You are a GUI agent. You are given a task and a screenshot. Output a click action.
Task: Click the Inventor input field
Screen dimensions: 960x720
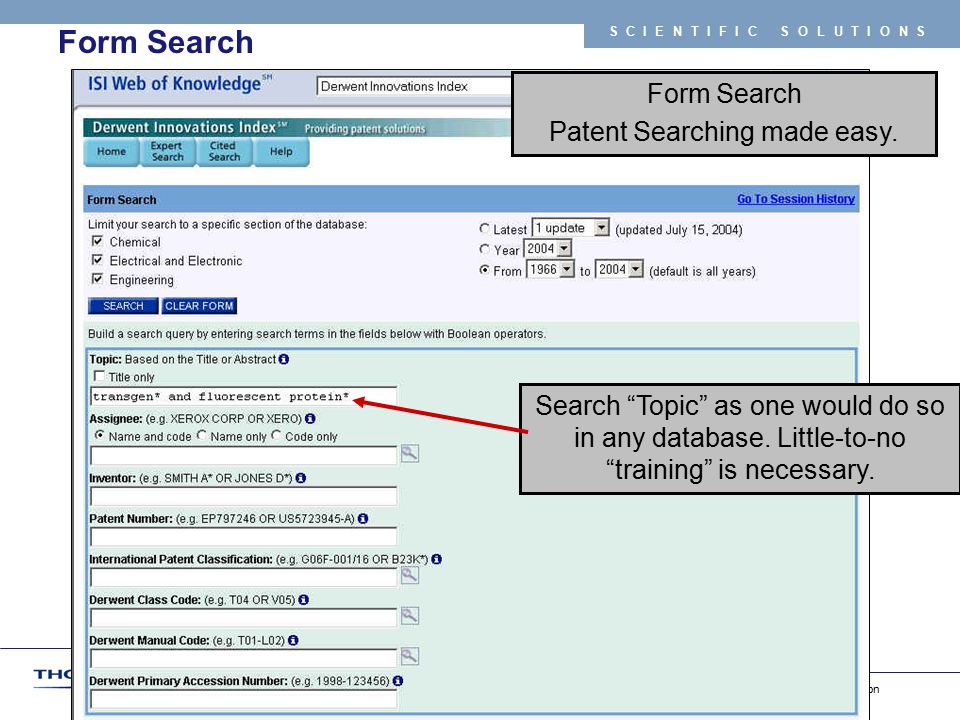[x=244, y=495]
